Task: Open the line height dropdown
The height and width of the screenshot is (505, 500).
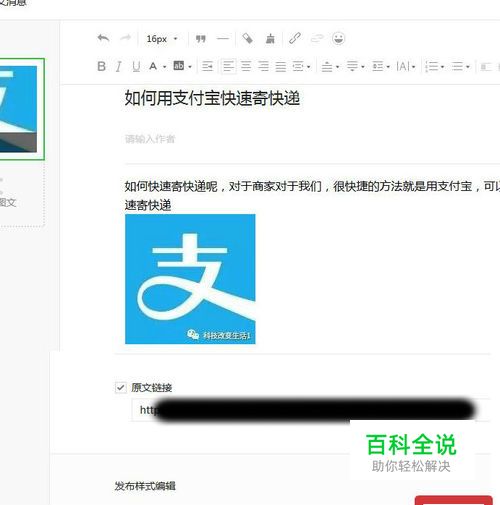Action: [381, 66]
